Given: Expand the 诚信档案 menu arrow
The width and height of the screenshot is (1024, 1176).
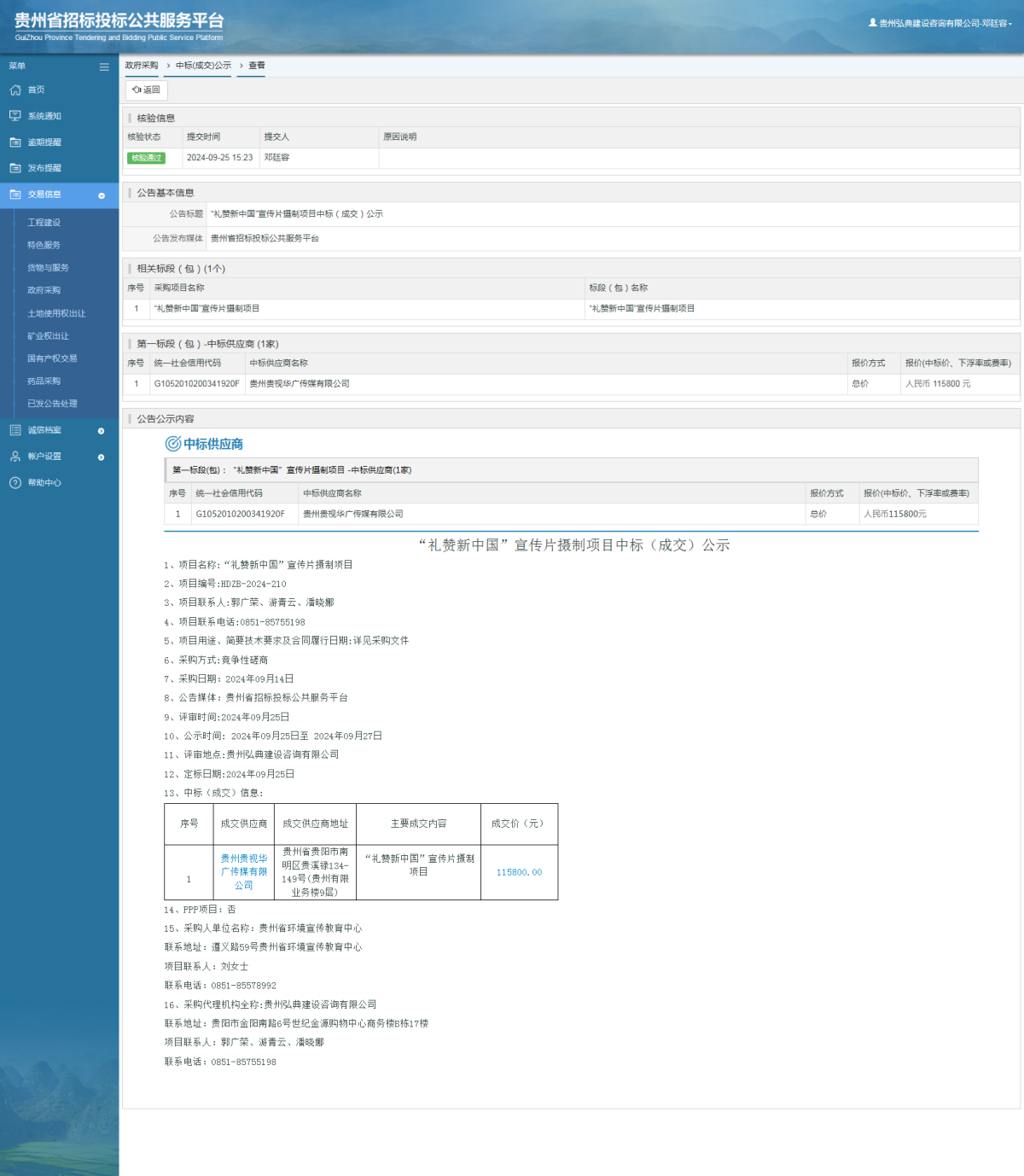Looking at the screenshot, I should click(x=102, y=431).
